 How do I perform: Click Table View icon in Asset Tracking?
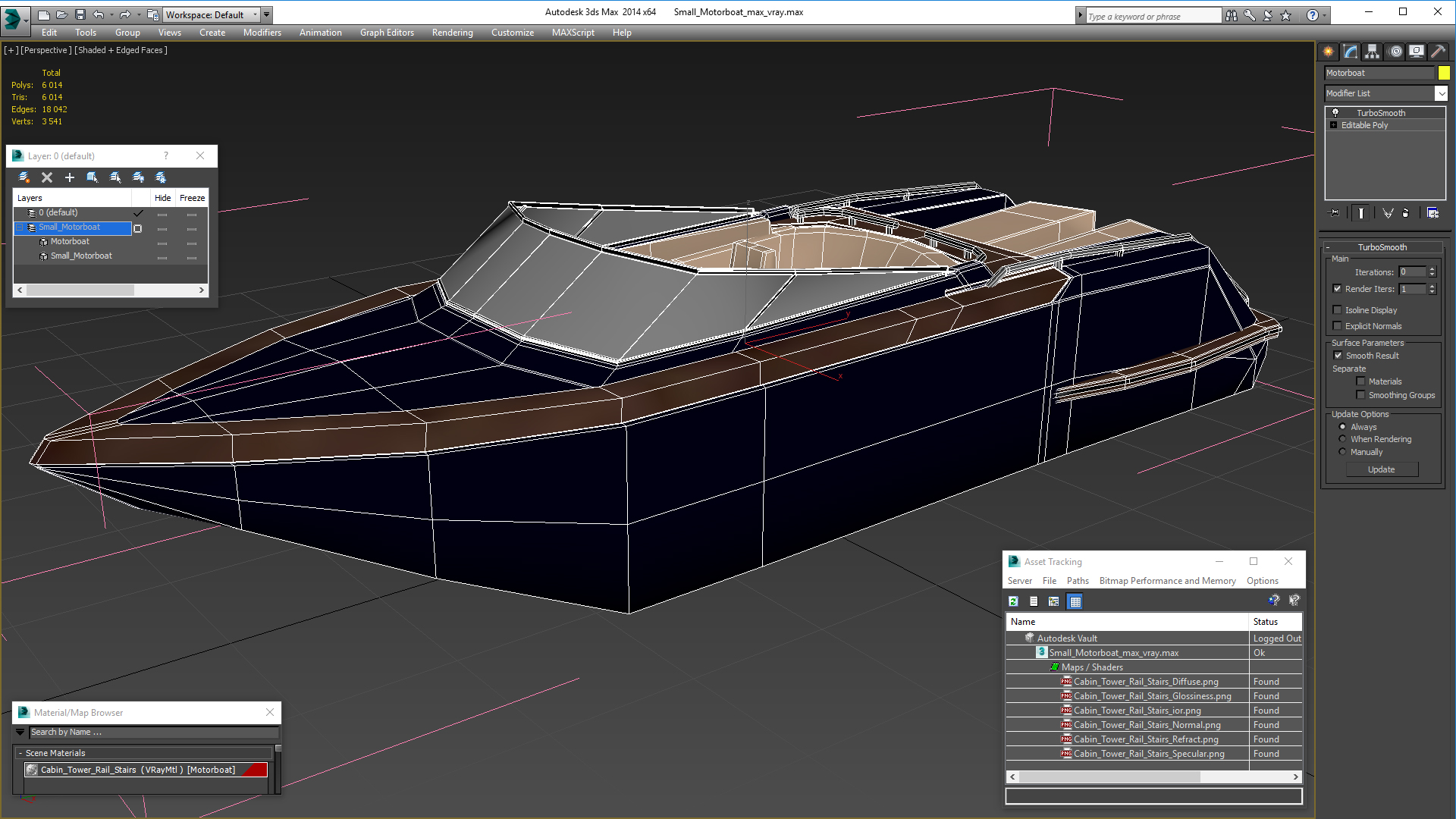coord(1075,601)
